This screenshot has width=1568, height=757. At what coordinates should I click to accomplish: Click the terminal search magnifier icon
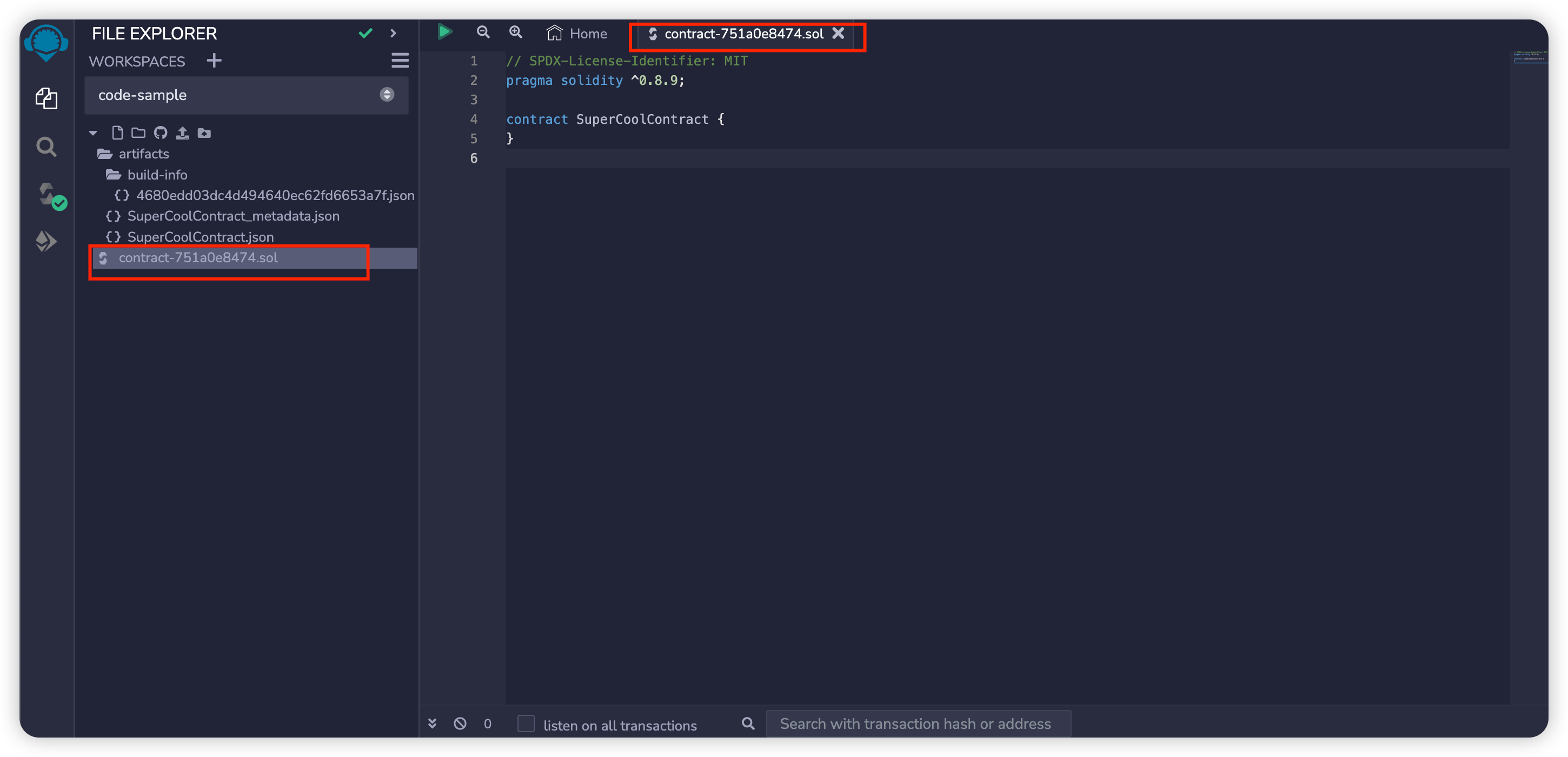point(748,723)
